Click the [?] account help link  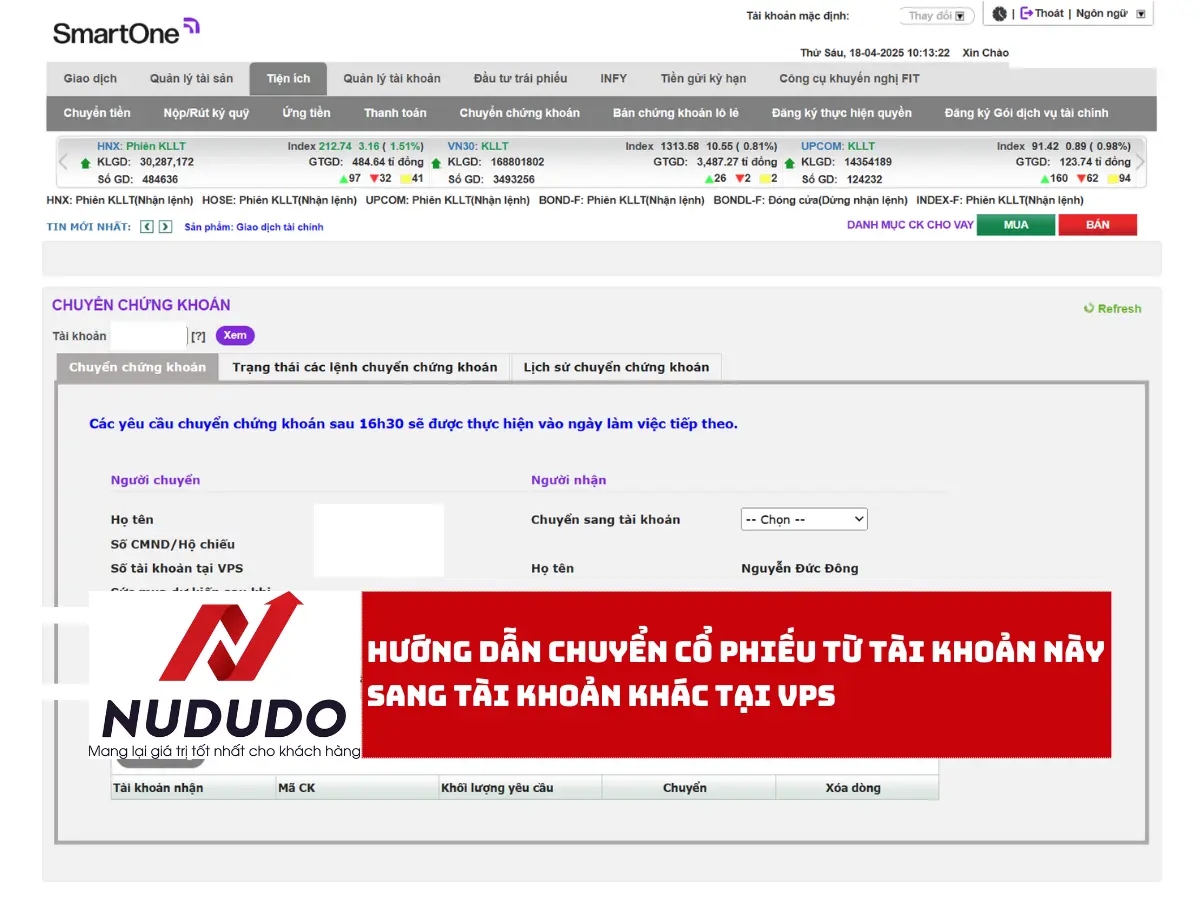pyautogui.click(x=198, y=336)
